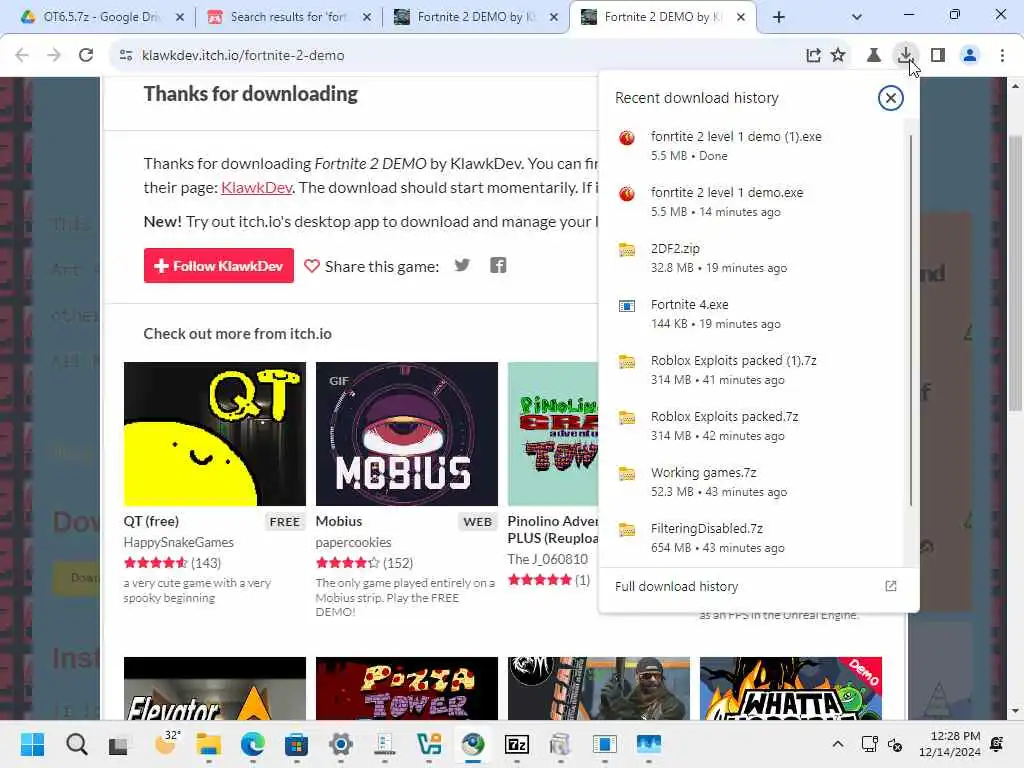The width and height of the screenshot is (1024, 768).
Task: Go back to the previous page
Action: pyautogui.click(x=22, y=56)
